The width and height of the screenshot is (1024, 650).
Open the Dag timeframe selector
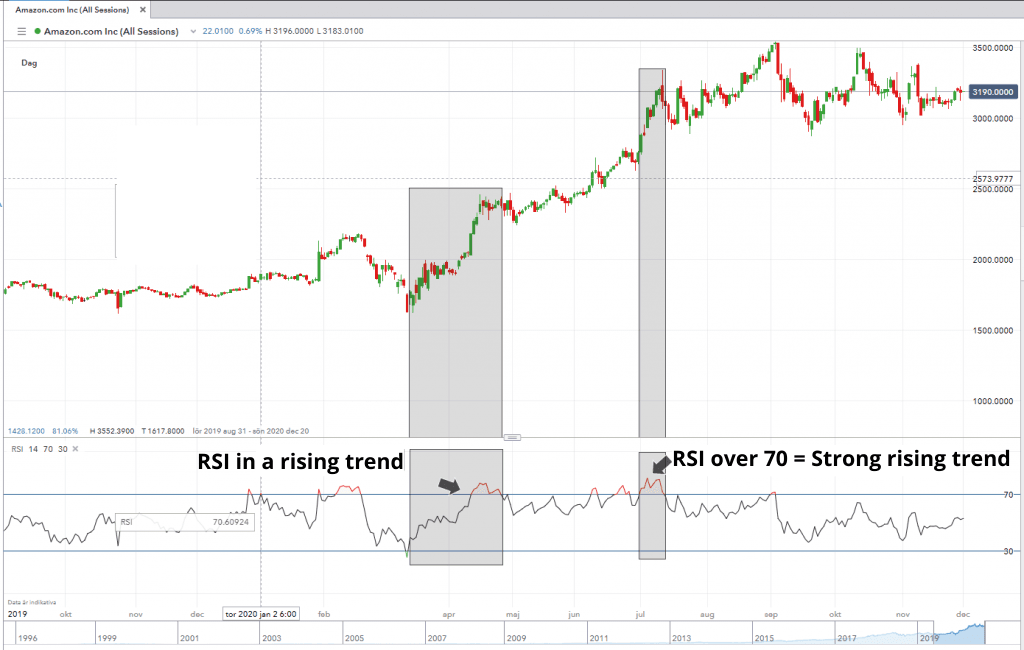click(x=28, y=63)
